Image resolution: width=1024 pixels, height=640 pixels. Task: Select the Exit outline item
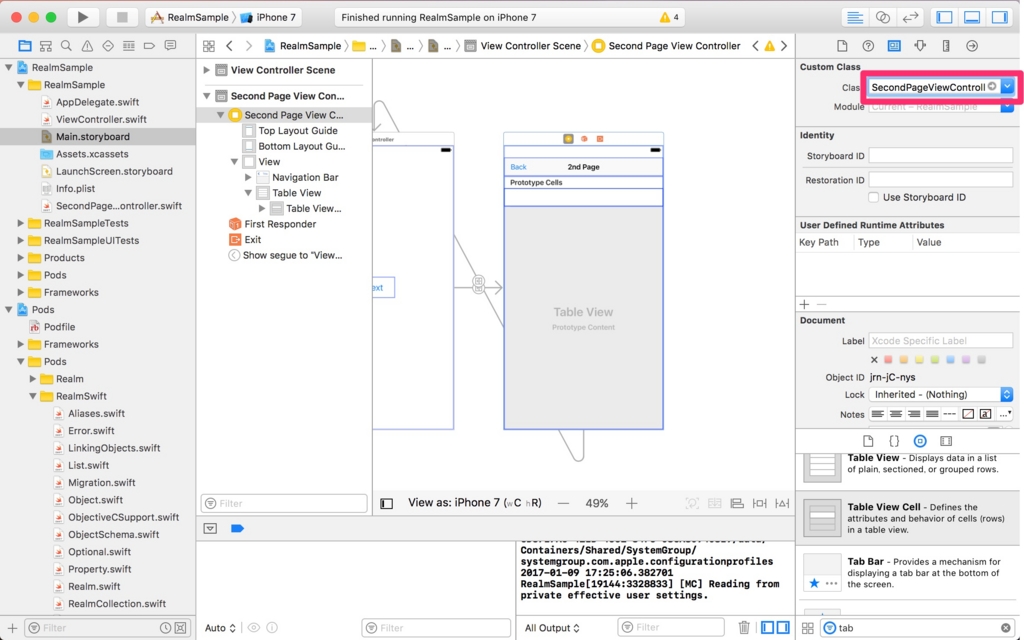[x=245, y=240]
